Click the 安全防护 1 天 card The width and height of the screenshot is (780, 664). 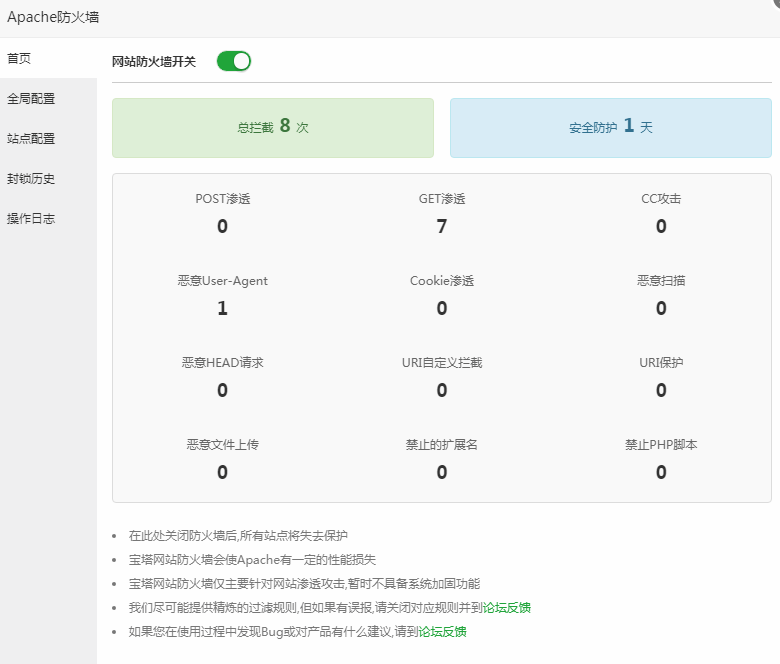tap(611, 128)
